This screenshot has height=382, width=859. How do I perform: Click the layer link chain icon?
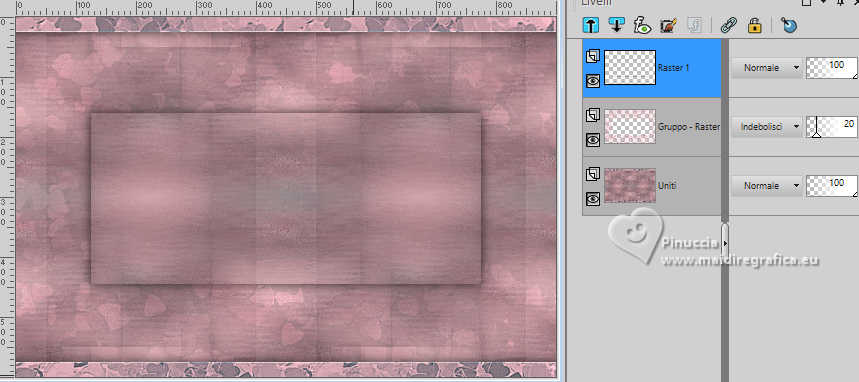pyautogui.click(x=729, y=25)
